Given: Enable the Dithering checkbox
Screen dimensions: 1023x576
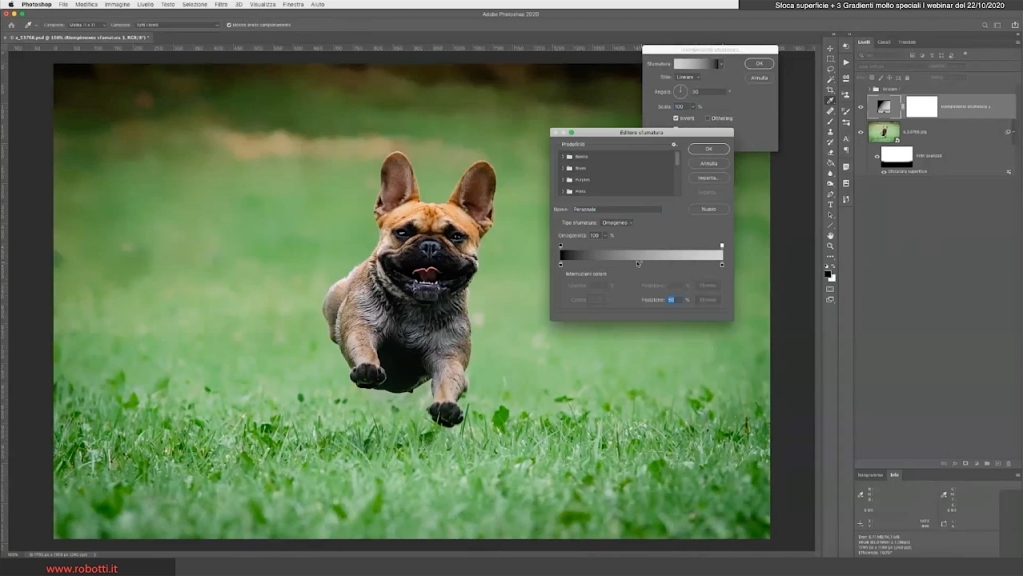Looking at the screenshot, I should 708,118.
